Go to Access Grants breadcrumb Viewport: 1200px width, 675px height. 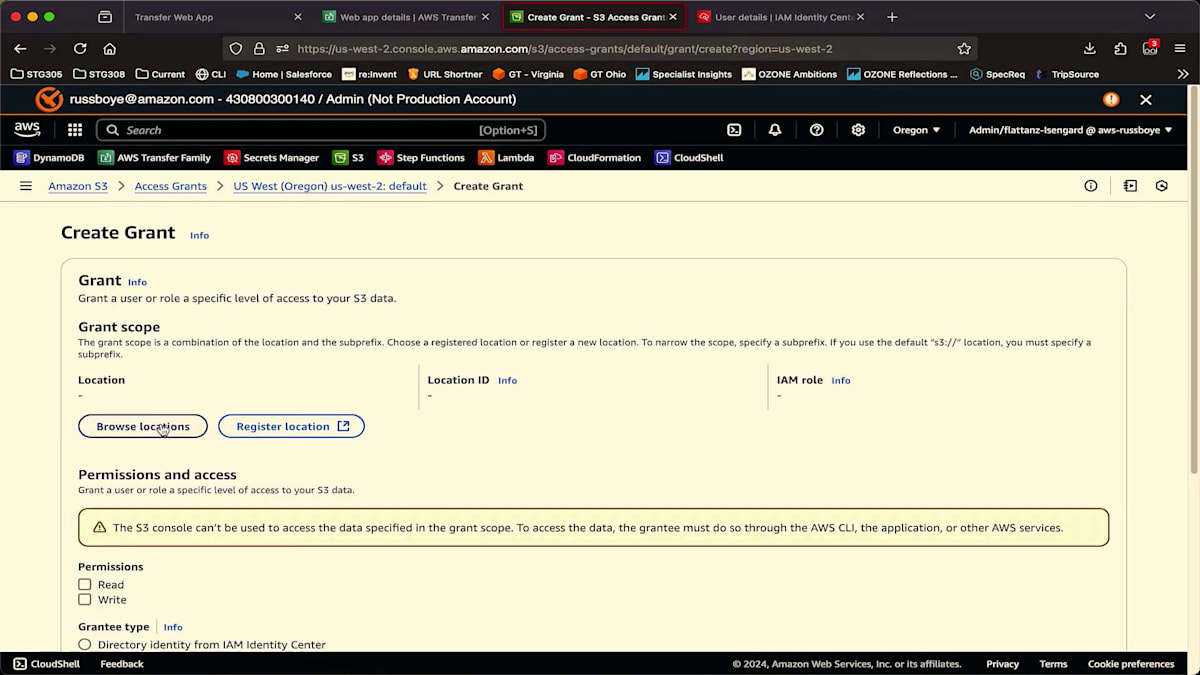pyautogui.click(x=171, y=186)
